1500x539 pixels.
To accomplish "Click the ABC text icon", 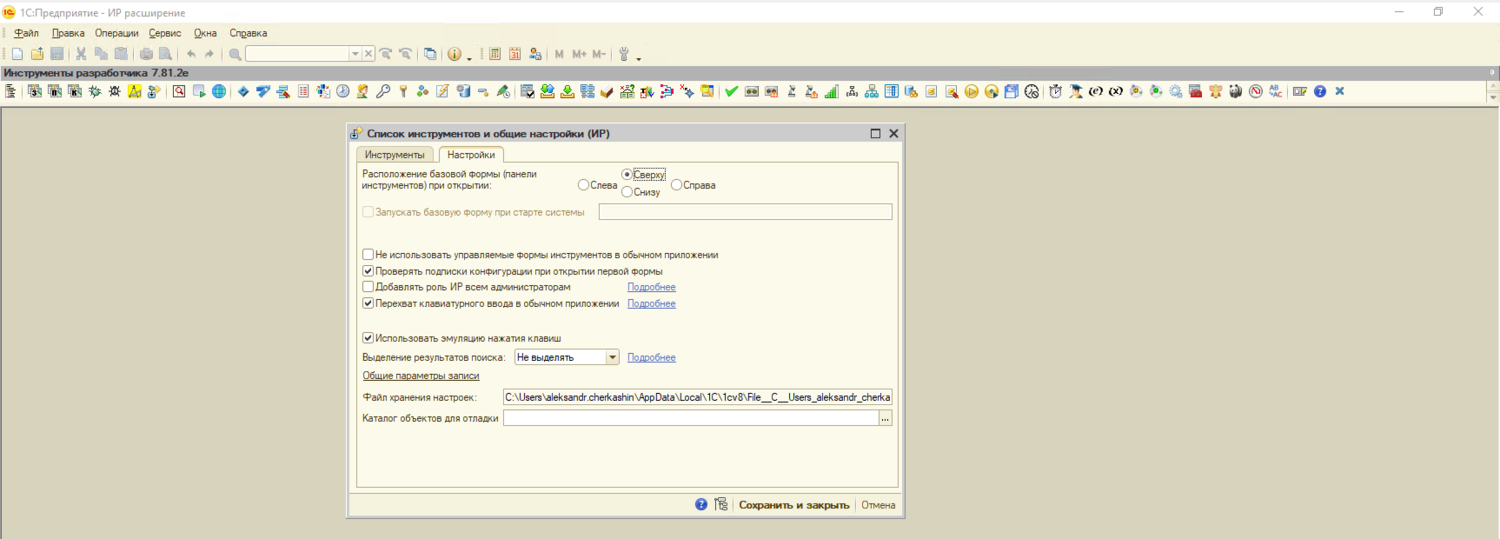I will tap(1275, 91).
